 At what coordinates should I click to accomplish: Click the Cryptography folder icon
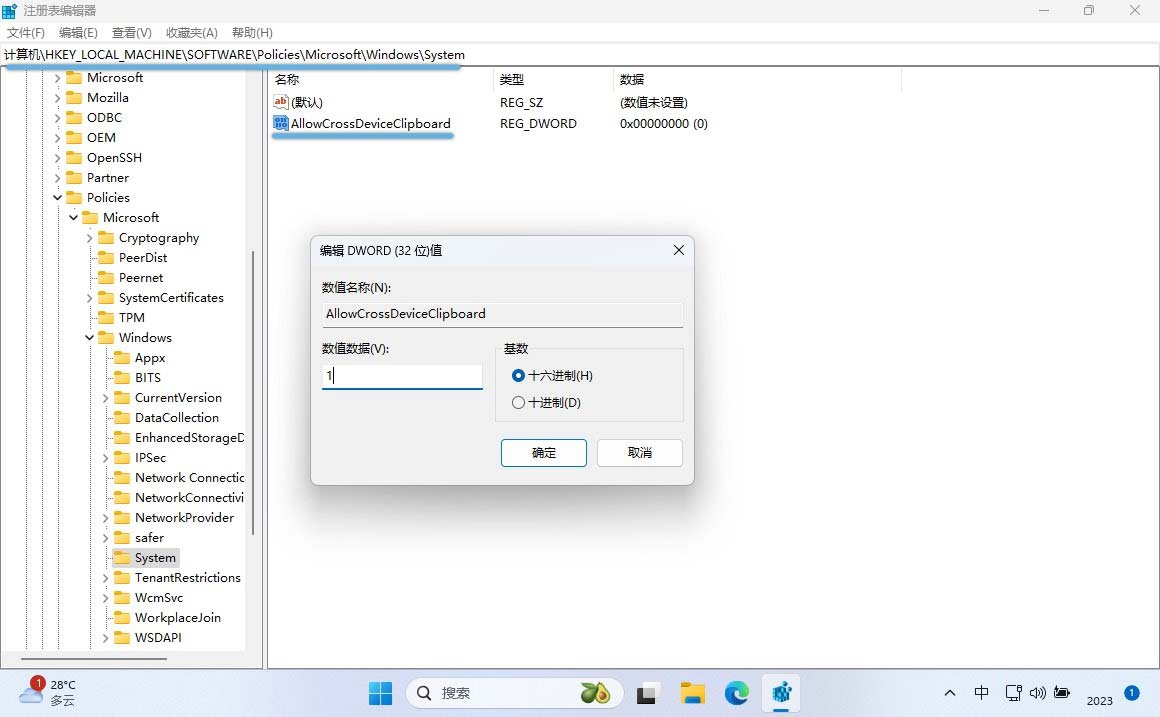(x=106, y=238)
